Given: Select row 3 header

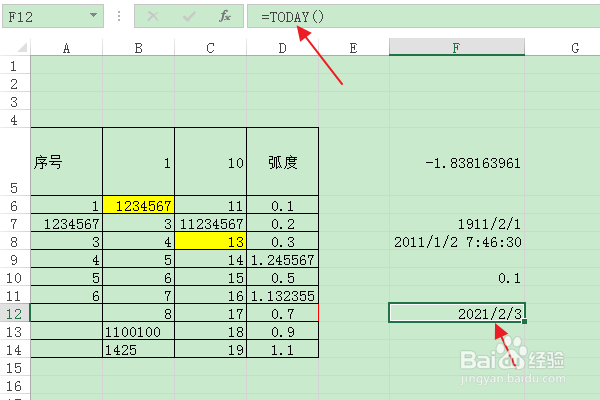Looking at the screenshot, I should pos(15,101).
